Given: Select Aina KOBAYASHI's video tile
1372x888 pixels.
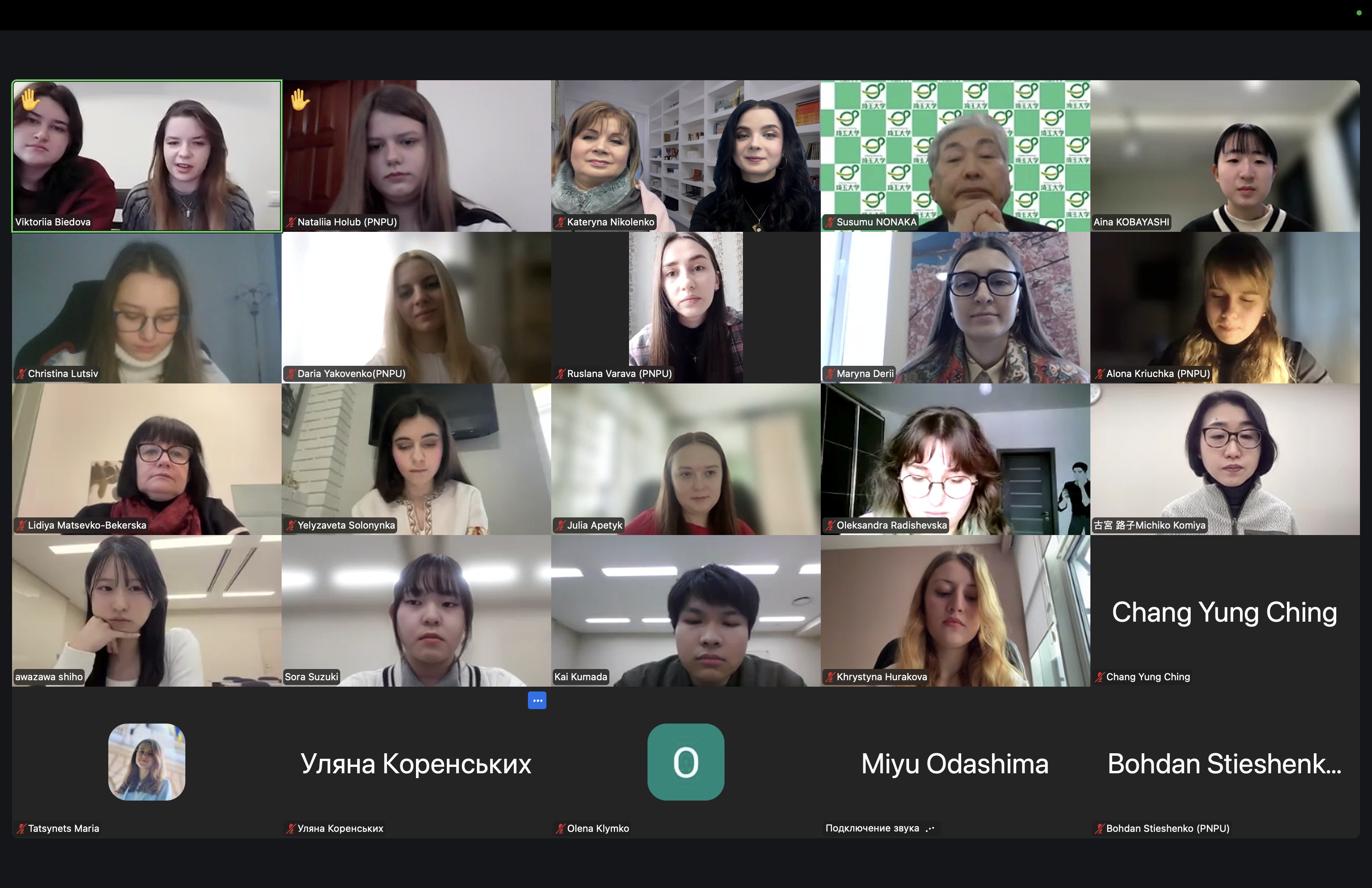Looking at the screenshot, I should coord(1225,156).
